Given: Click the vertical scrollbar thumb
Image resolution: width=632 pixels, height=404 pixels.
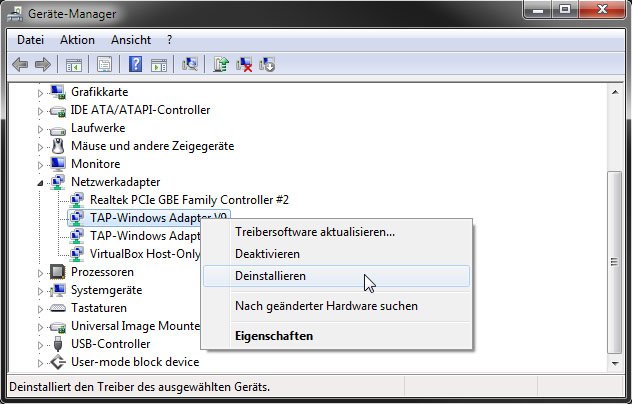Looking at the screenshot, I should 615,262.
